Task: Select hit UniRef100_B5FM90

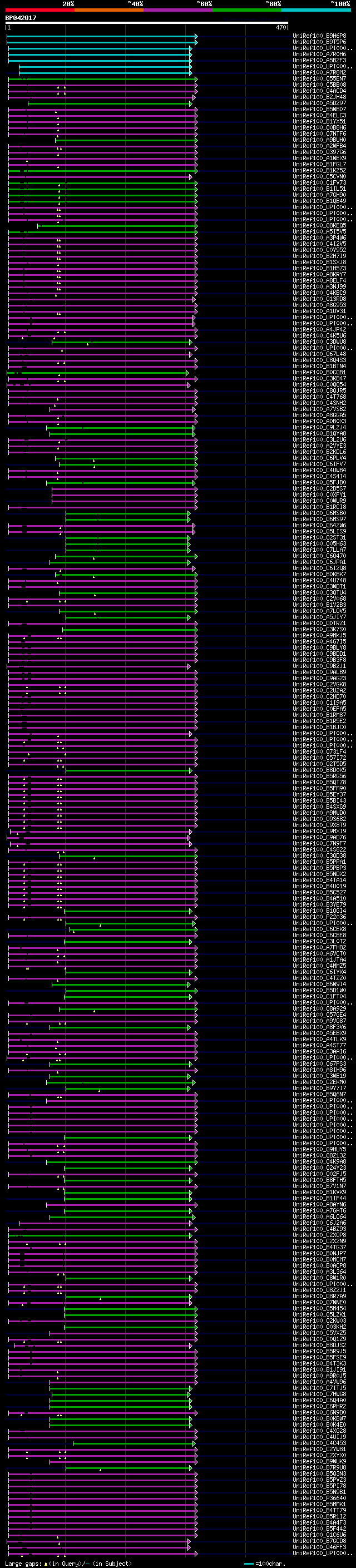Action: click(319, 788)
